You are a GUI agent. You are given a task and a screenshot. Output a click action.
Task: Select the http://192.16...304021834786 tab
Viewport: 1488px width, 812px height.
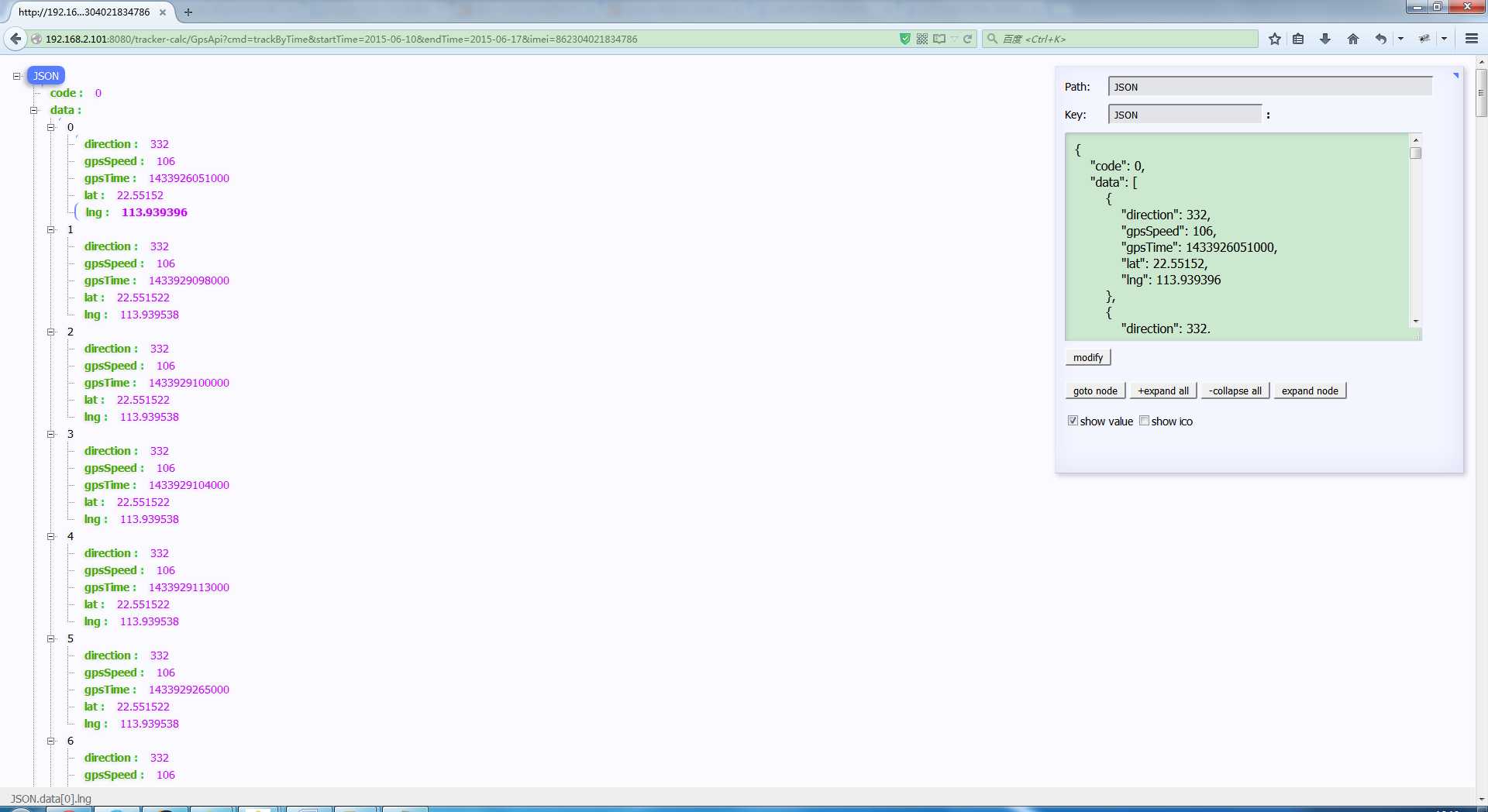84,12
